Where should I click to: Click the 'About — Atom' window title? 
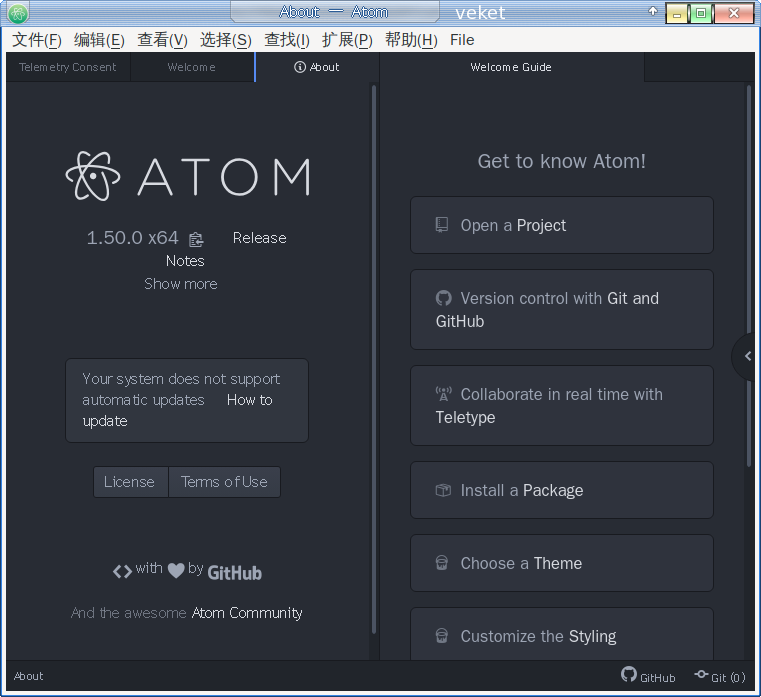click(334, 12)
